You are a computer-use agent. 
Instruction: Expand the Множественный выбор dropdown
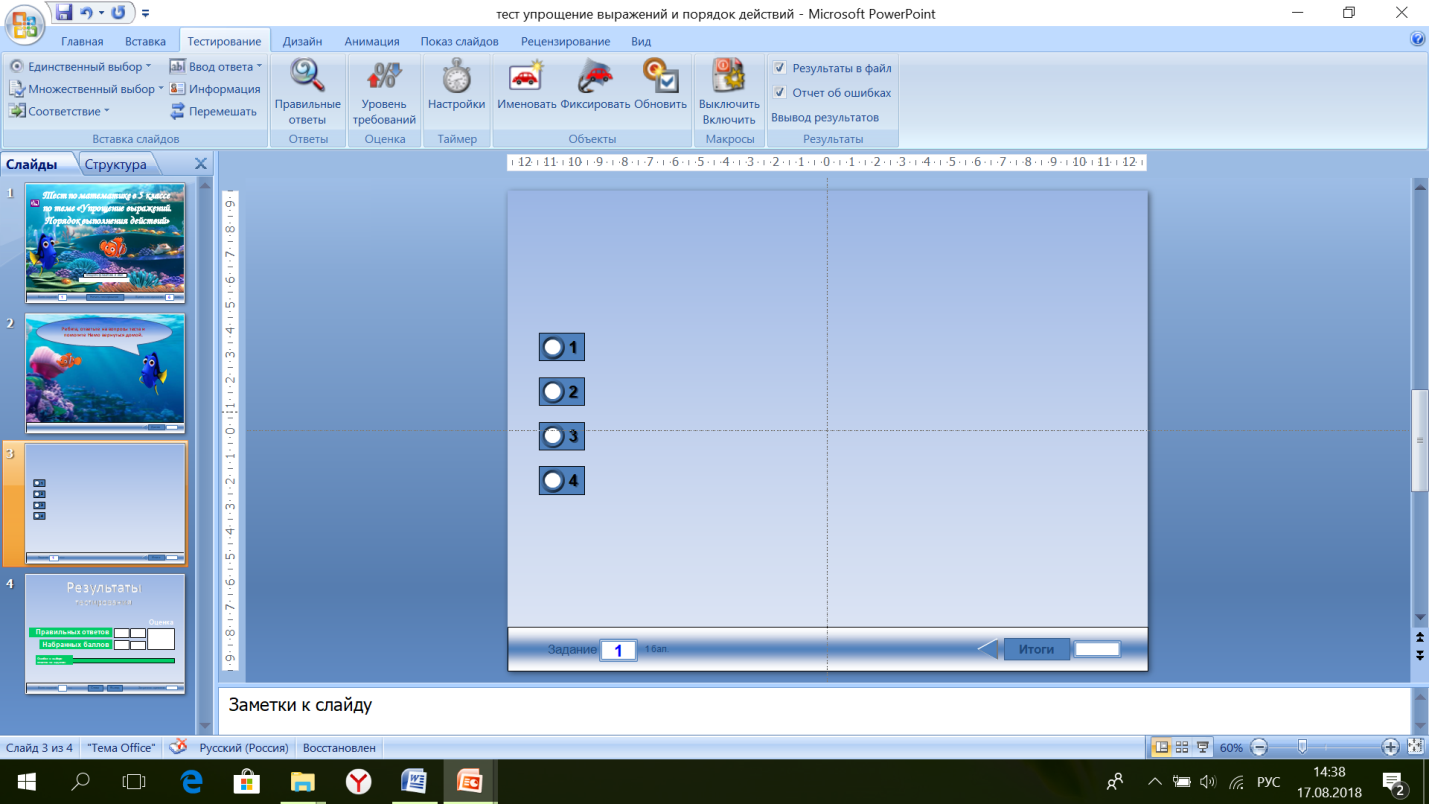(162, 89)
